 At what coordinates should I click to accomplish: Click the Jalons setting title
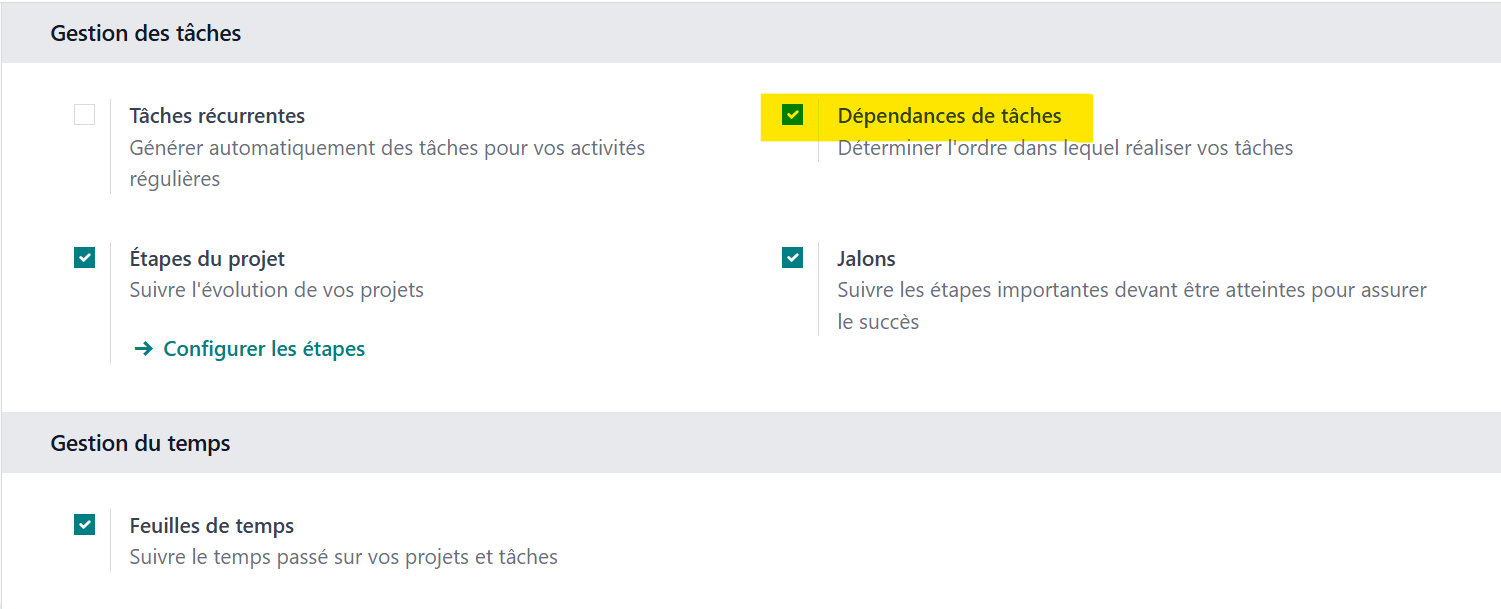tap(866, 259)
